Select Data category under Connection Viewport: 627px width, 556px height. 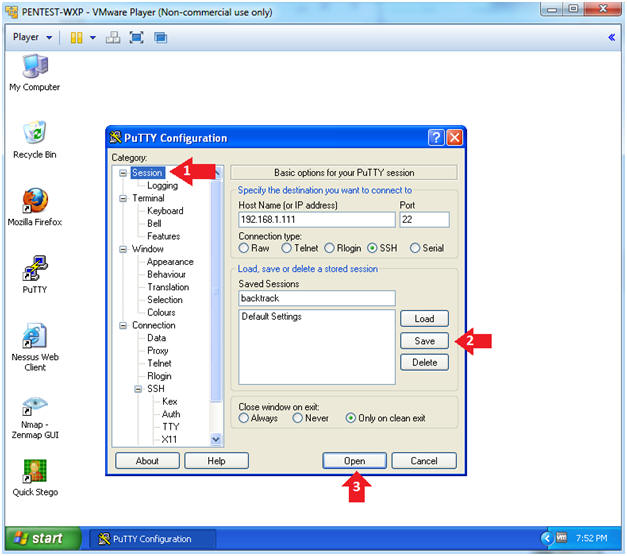156,338
